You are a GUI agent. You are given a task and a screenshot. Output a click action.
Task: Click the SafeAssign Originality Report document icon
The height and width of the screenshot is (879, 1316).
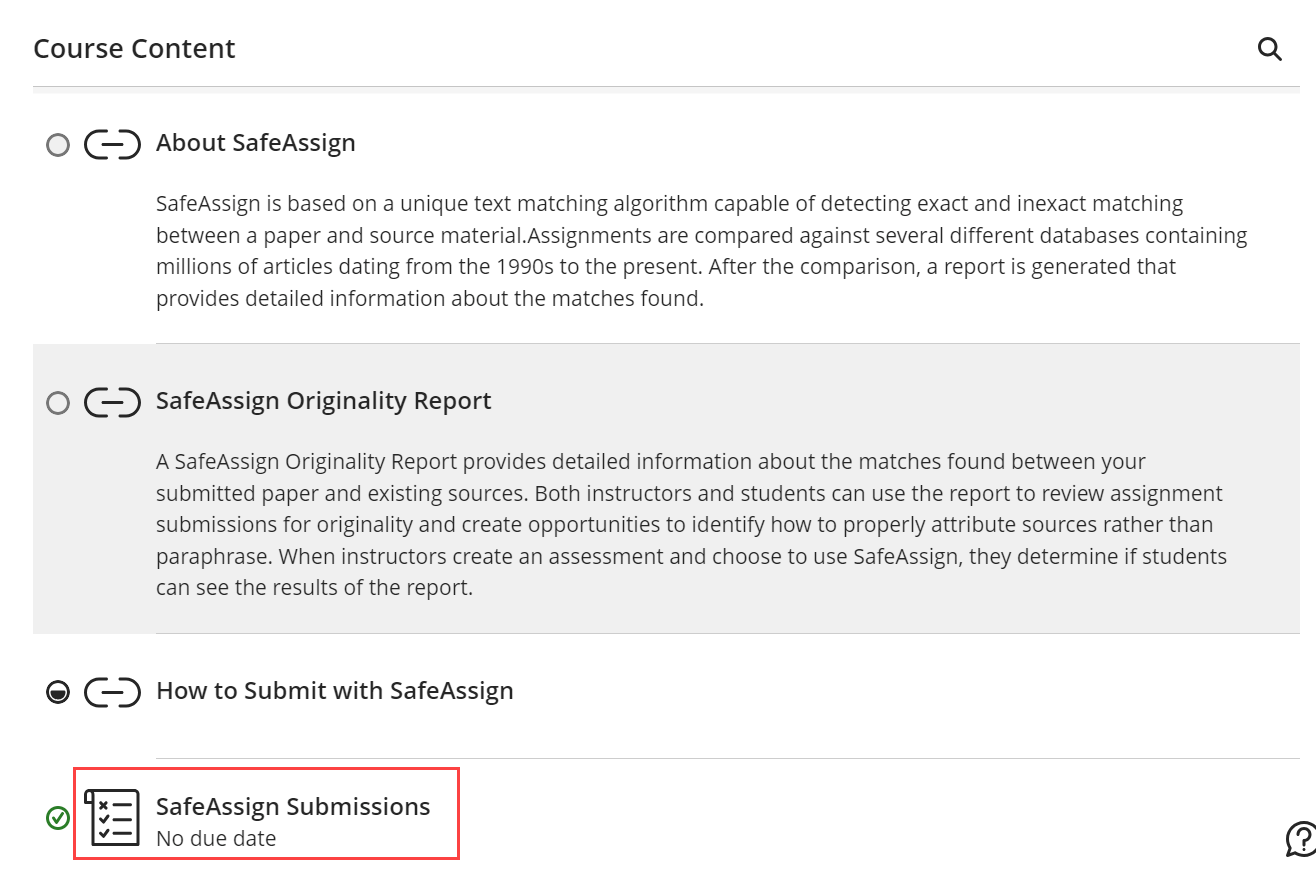coord(112,402)
